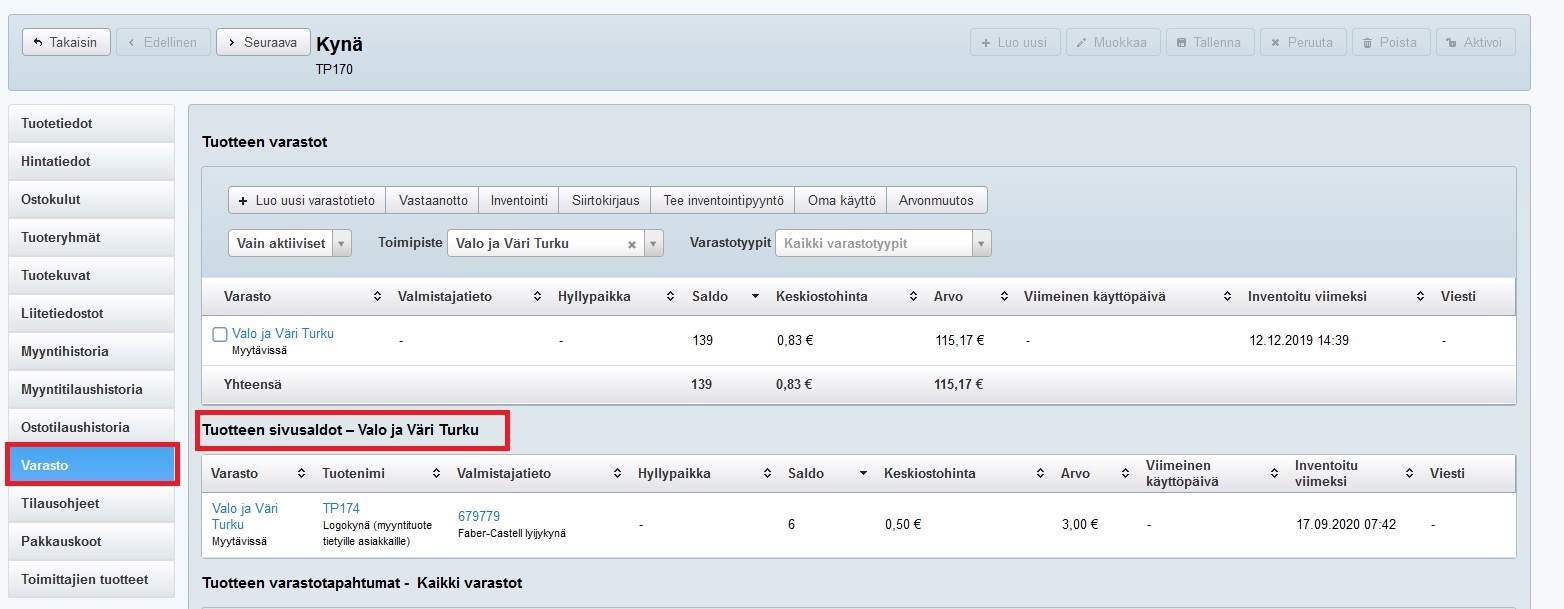
Task: Open the Varastotyypit dropdown
Action: click(981, 243)
